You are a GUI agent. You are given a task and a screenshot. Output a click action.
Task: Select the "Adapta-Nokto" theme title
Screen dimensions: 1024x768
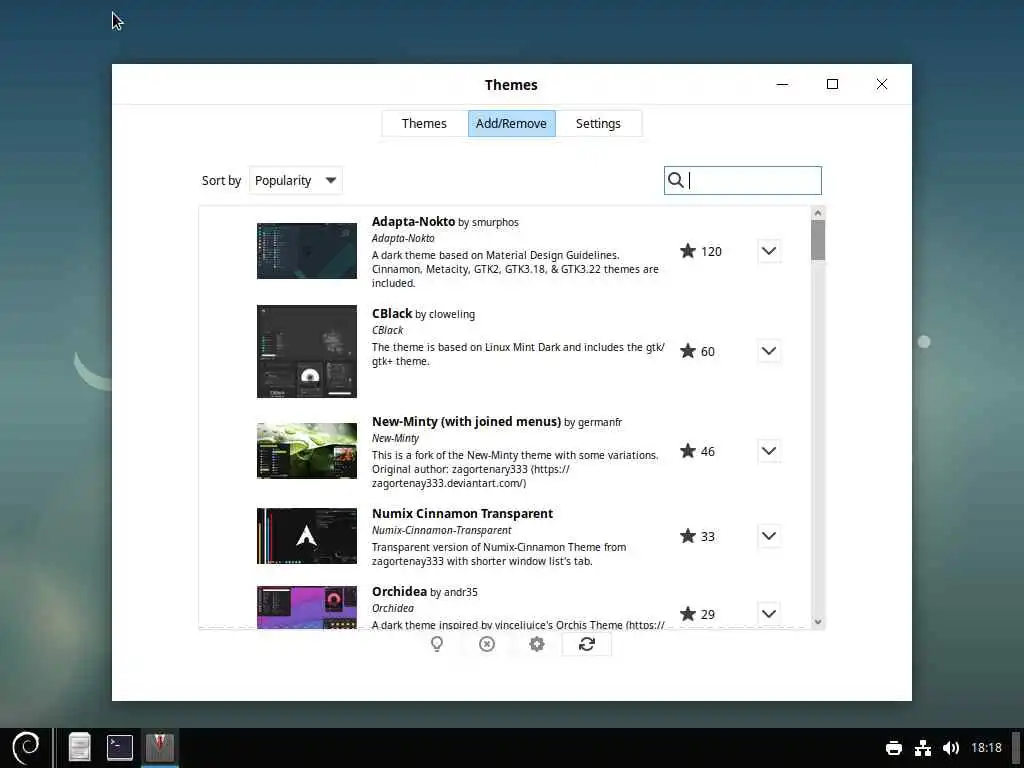[413, 221]
